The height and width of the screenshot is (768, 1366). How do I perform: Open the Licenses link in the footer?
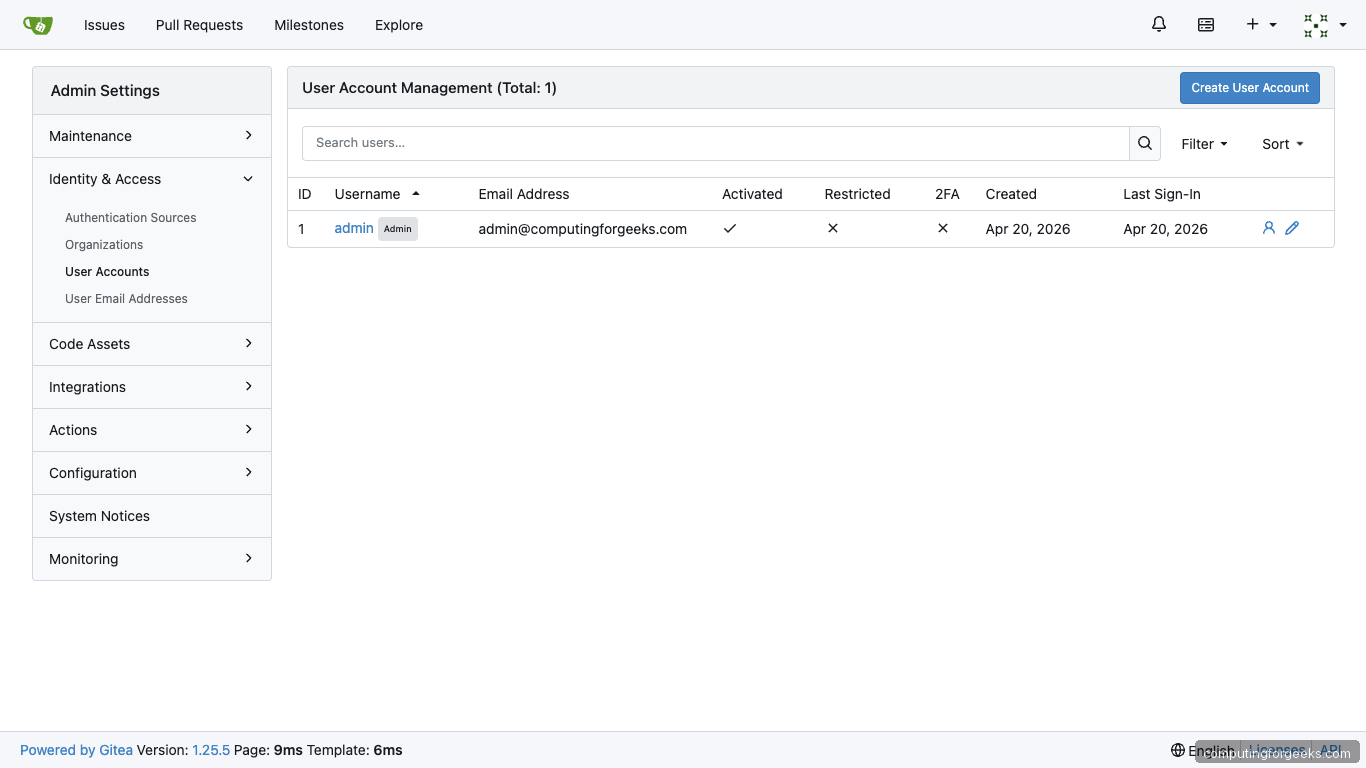point(1279,750)
